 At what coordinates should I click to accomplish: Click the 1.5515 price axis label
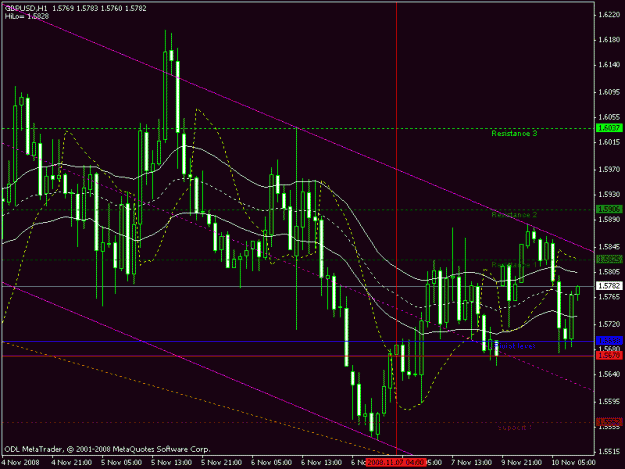pyautogui.click(x=609, y=452)
